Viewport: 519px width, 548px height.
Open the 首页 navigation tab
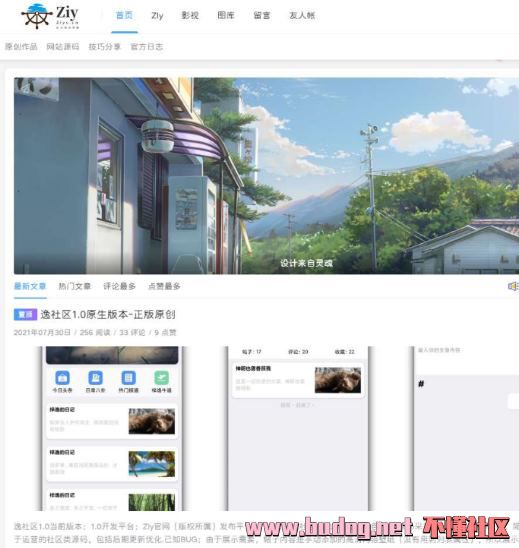[x=124, y=15]
